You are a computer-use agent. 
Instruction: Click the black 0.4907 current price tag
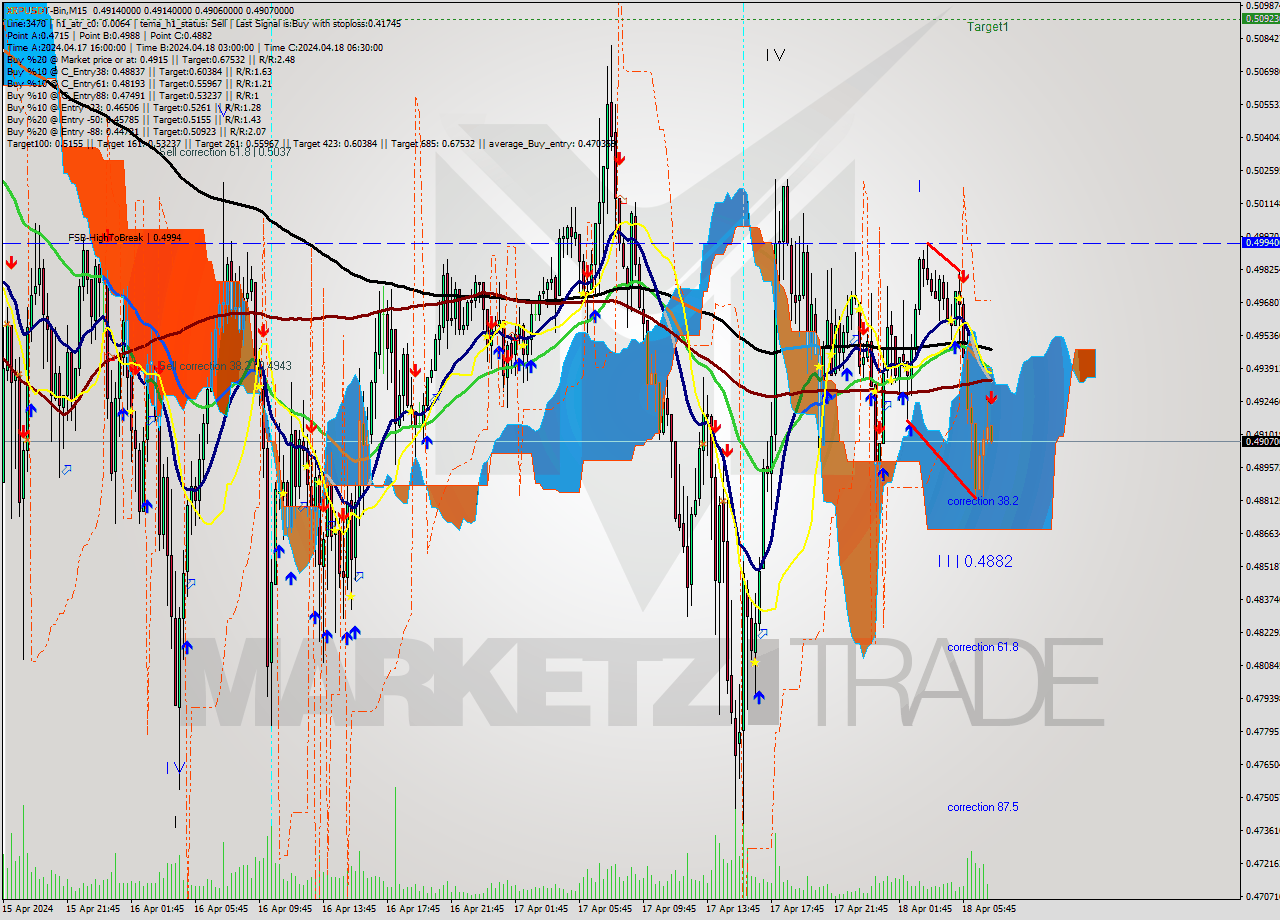tap(1259, 441)
